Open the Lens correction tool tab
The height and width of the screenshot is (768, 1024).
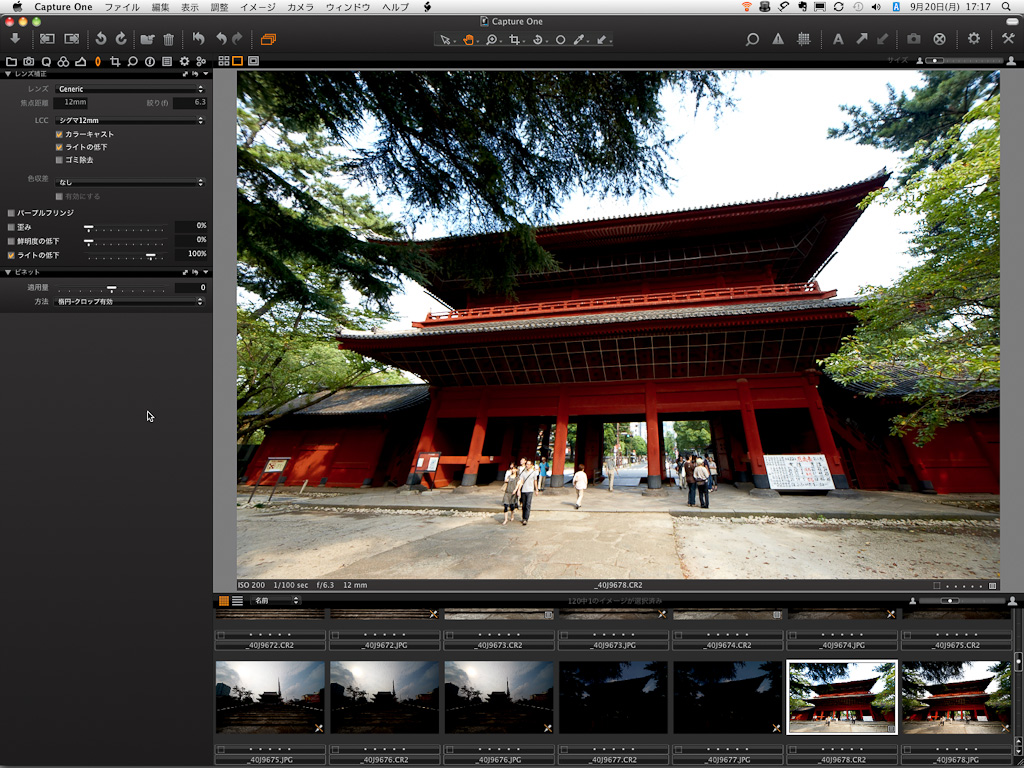(x=97, y=62)
